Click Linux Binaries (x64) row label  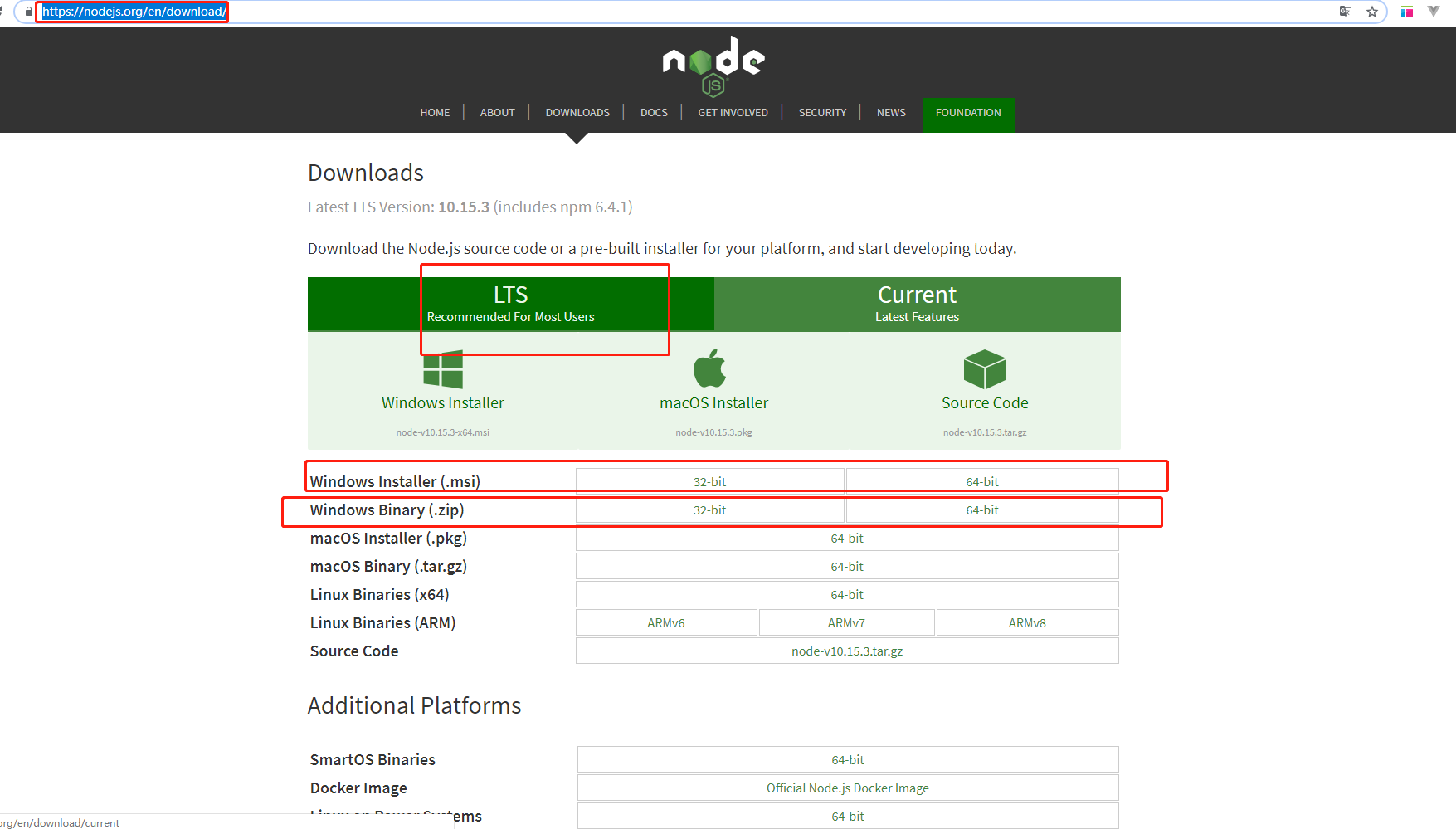[x=379, y=594]
